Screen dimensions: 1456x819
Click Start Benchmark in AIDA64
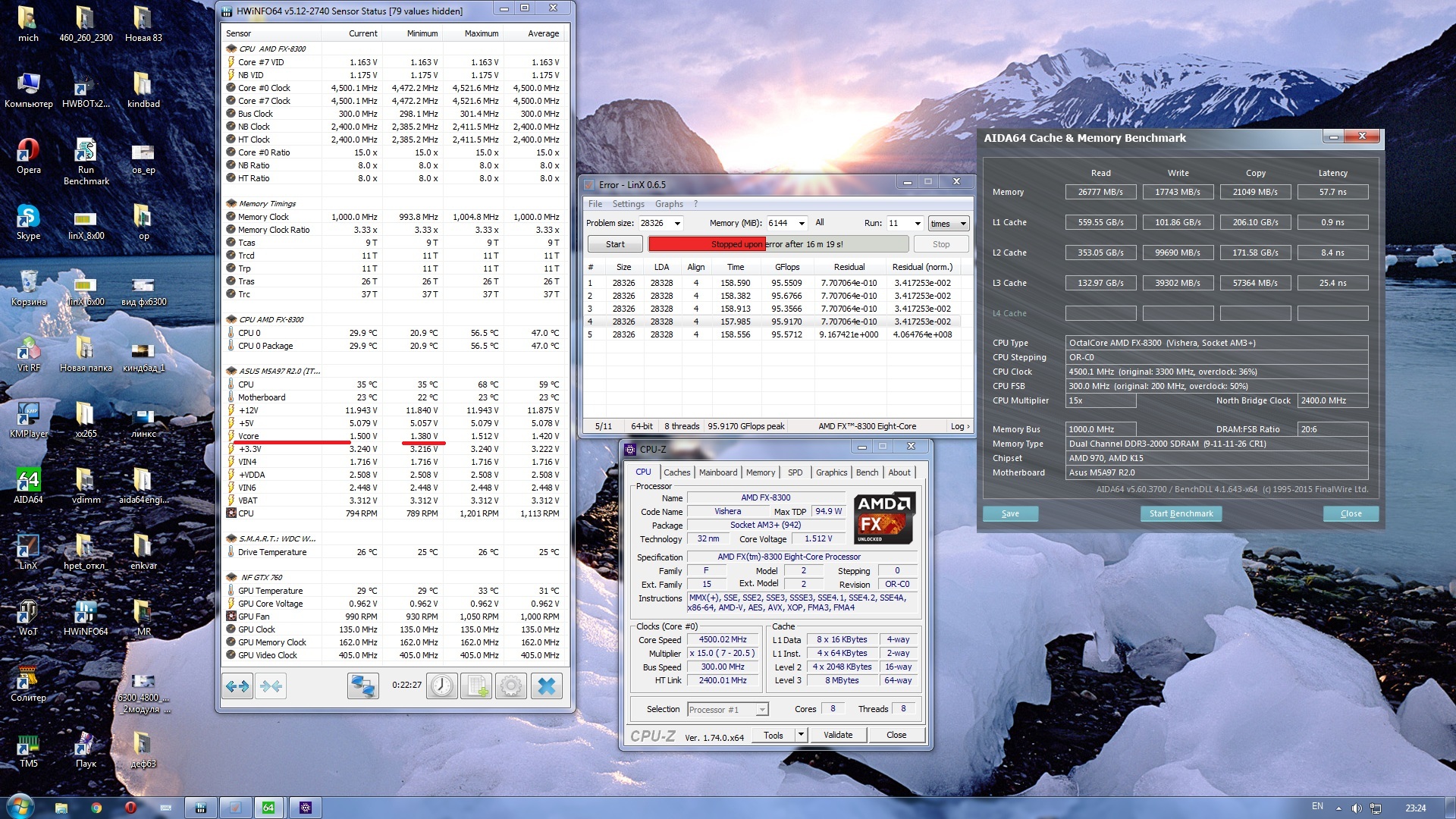(1181, 513)
